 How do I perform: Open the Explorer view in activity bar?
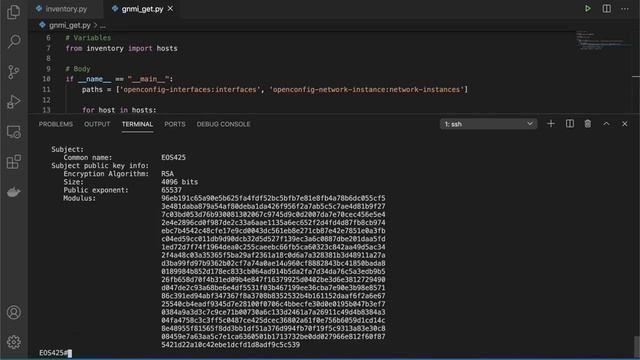pyautogui.click(x=13, y=11)
